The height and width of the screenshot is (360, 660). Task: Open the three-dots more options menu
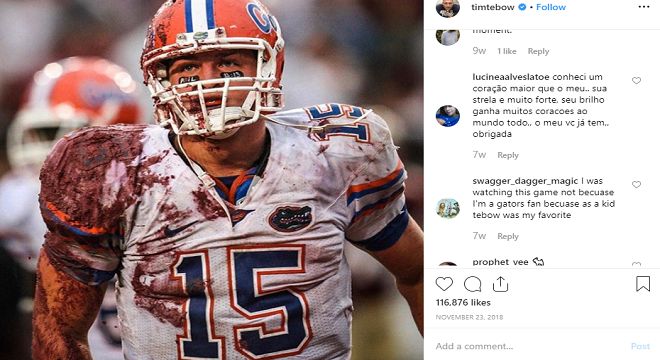[644, 7]
